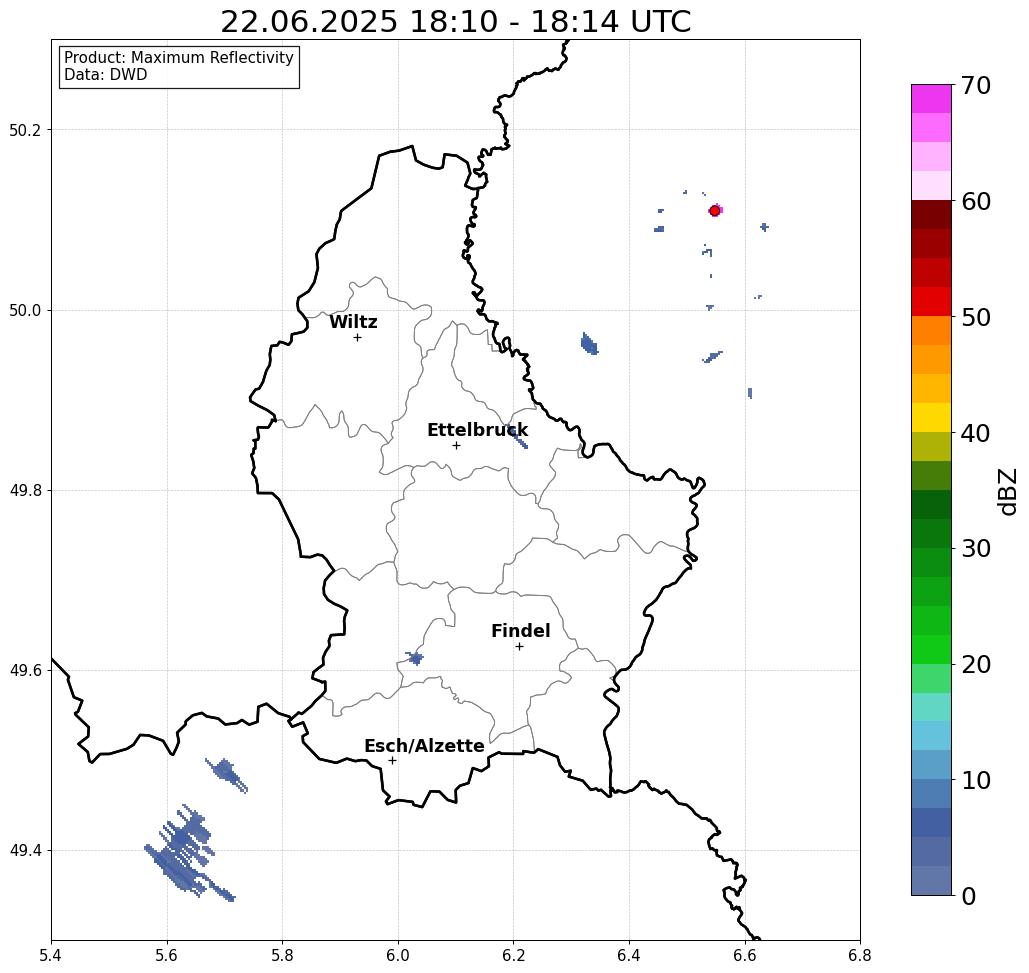
Task: Click the longitude tick label 6.0
Action: click(398, 956)
